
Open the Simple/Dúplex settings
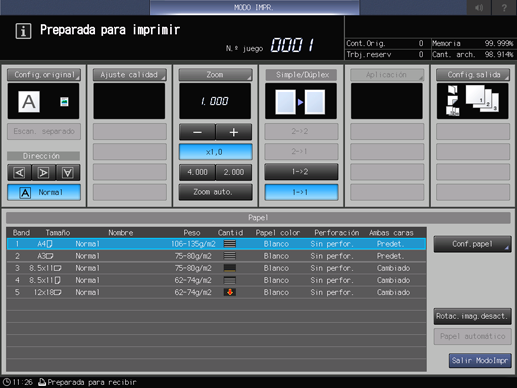[301, 75]
